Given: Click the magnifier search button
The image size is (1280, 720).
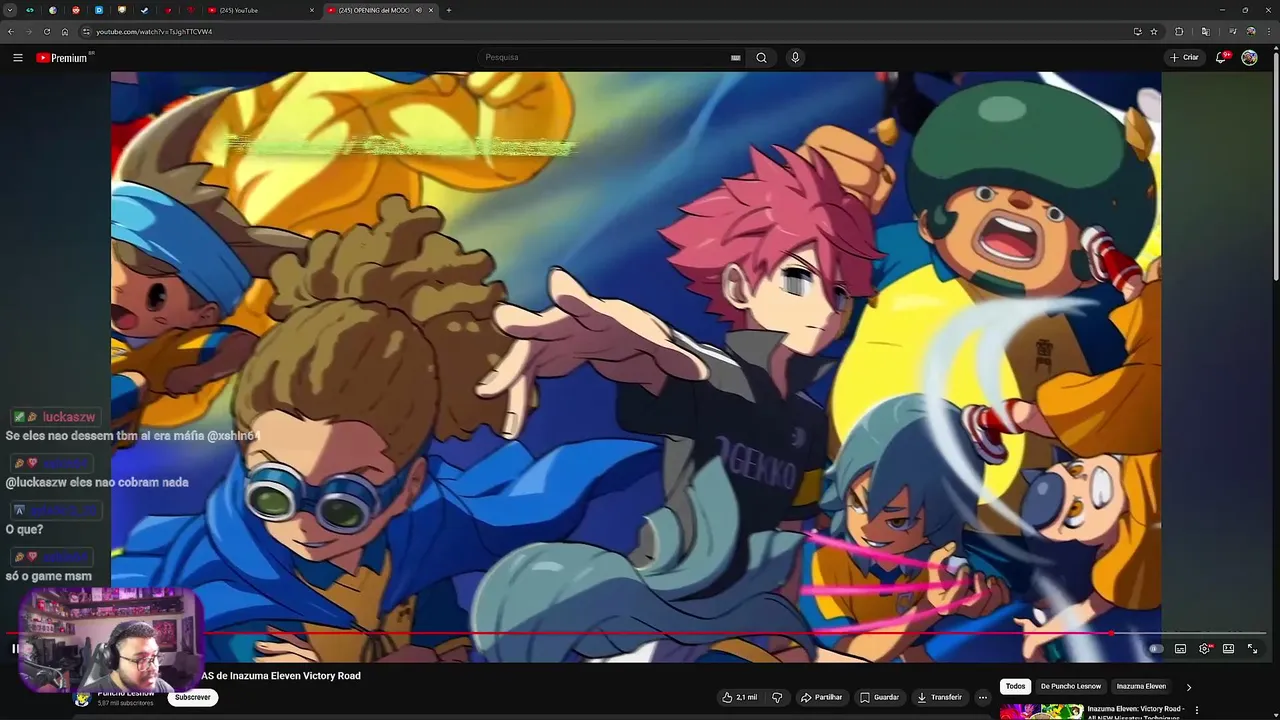Looking at the screenshot, I should pos(761,58).
